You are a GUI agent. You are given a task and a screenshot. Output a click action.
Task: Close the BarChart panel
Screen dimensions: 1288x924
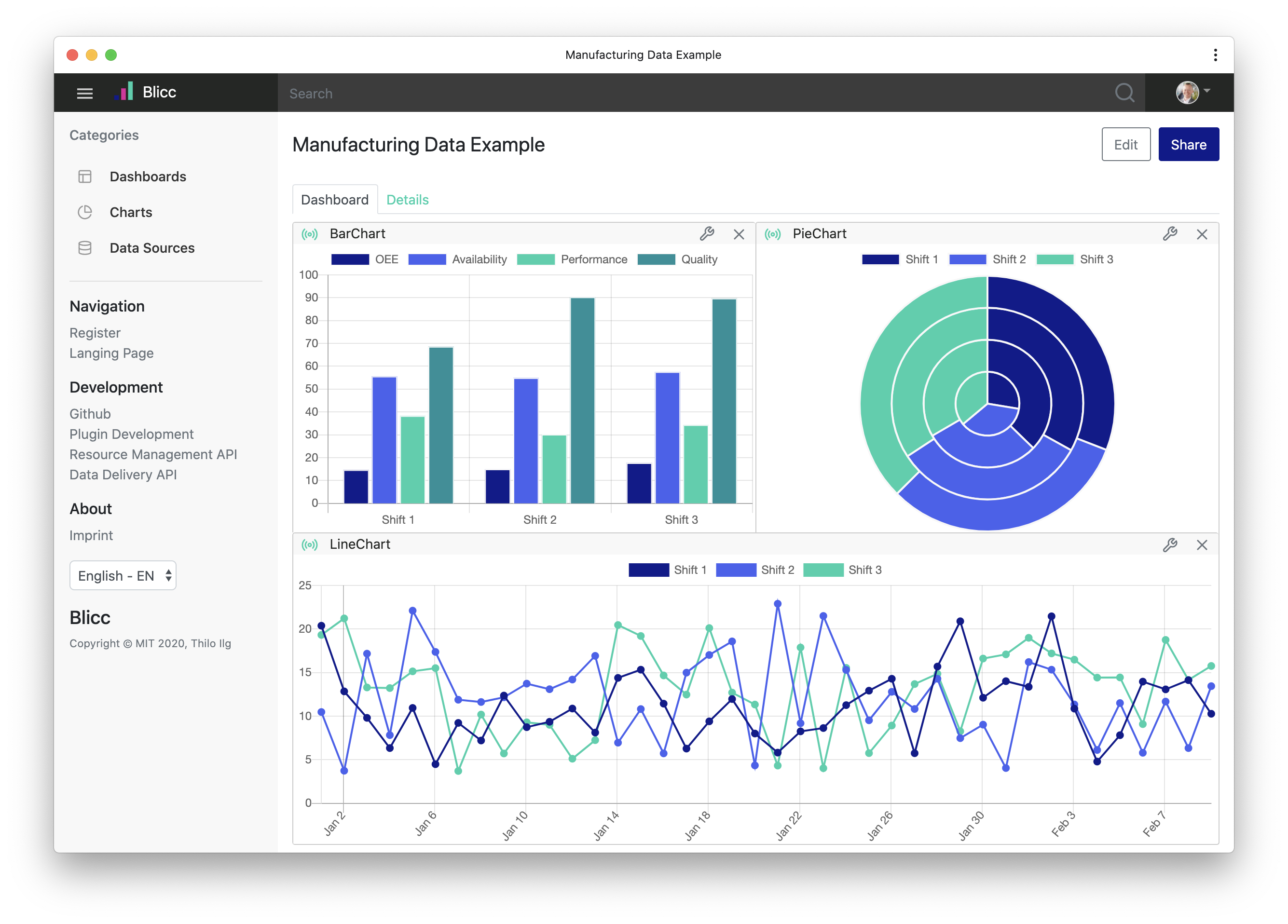click(739, 234)
